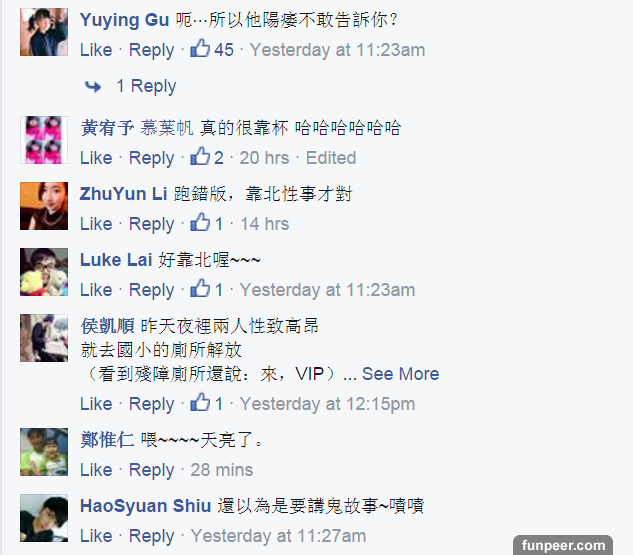Open Luke Lai's avatar thumbnail

tap(44, 272)
